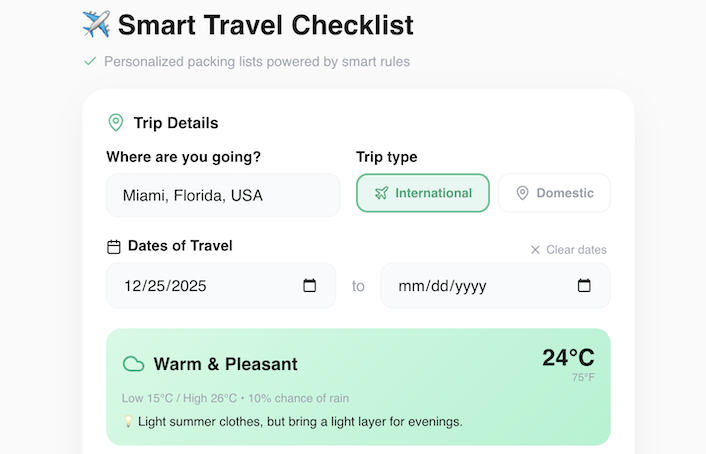Click the plane icon in the International button
The image size is (706, 454).
(381, 193)
